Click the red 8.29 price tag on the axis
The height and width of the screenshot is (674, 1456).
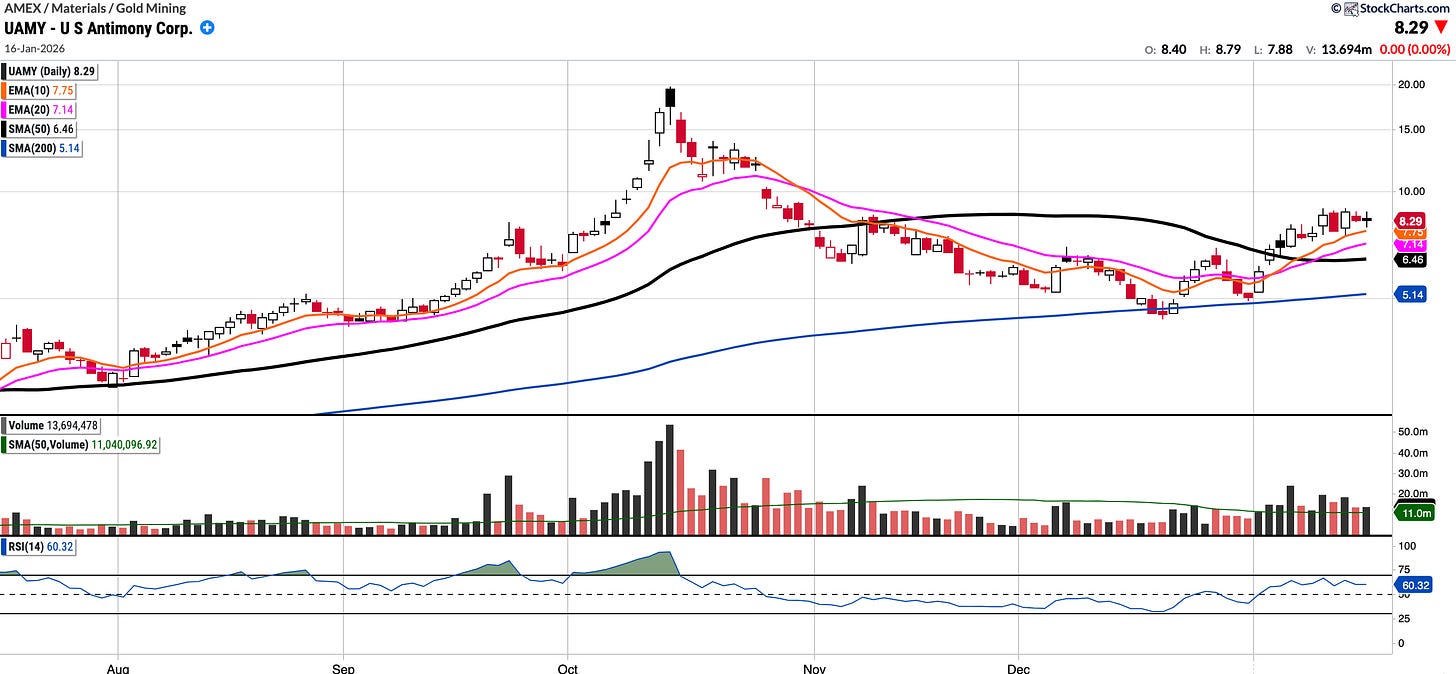point(1410,220)
